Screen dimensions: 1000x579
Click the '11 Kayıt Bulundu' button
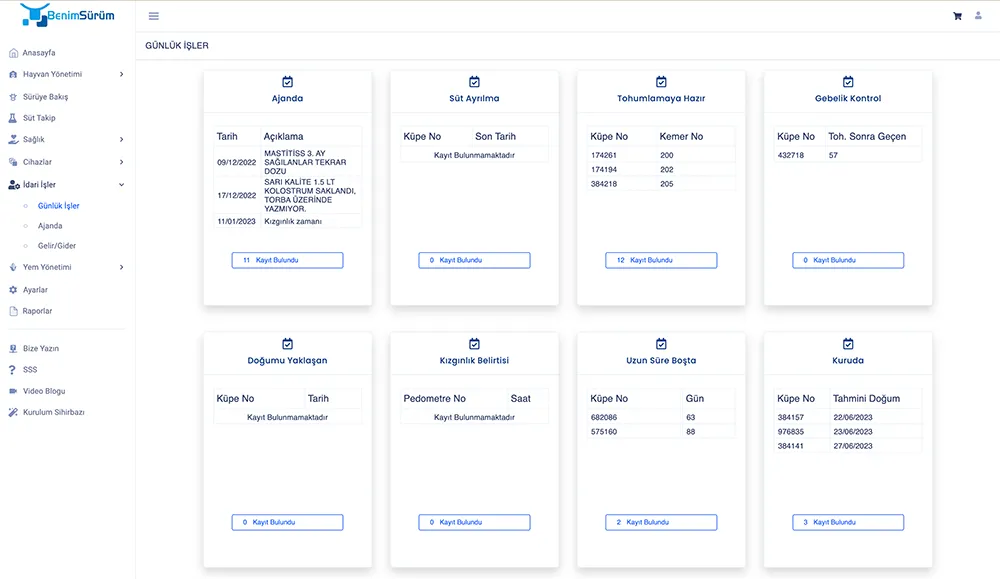click(x=287, y=260)
